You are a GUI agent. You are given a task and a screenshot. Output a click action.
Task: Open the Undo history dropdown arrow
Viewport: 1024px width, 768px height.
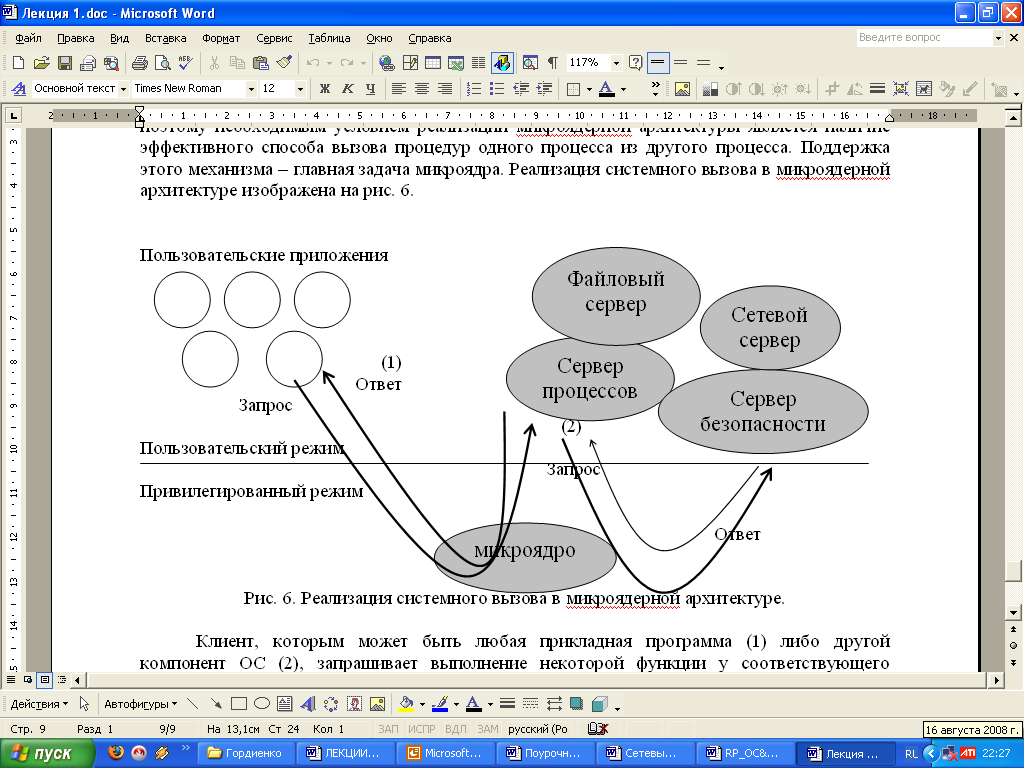coord(329,63)
